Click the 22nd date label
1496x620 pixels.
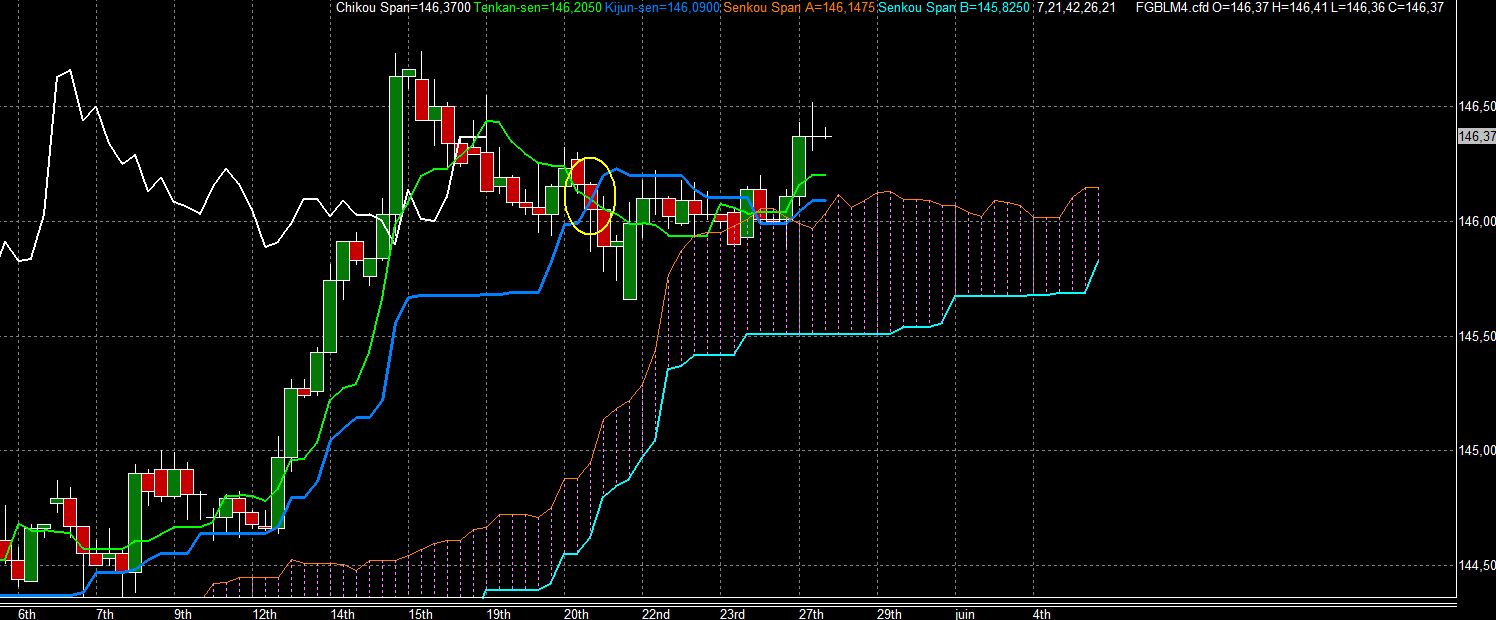click(x=655, y=613)
